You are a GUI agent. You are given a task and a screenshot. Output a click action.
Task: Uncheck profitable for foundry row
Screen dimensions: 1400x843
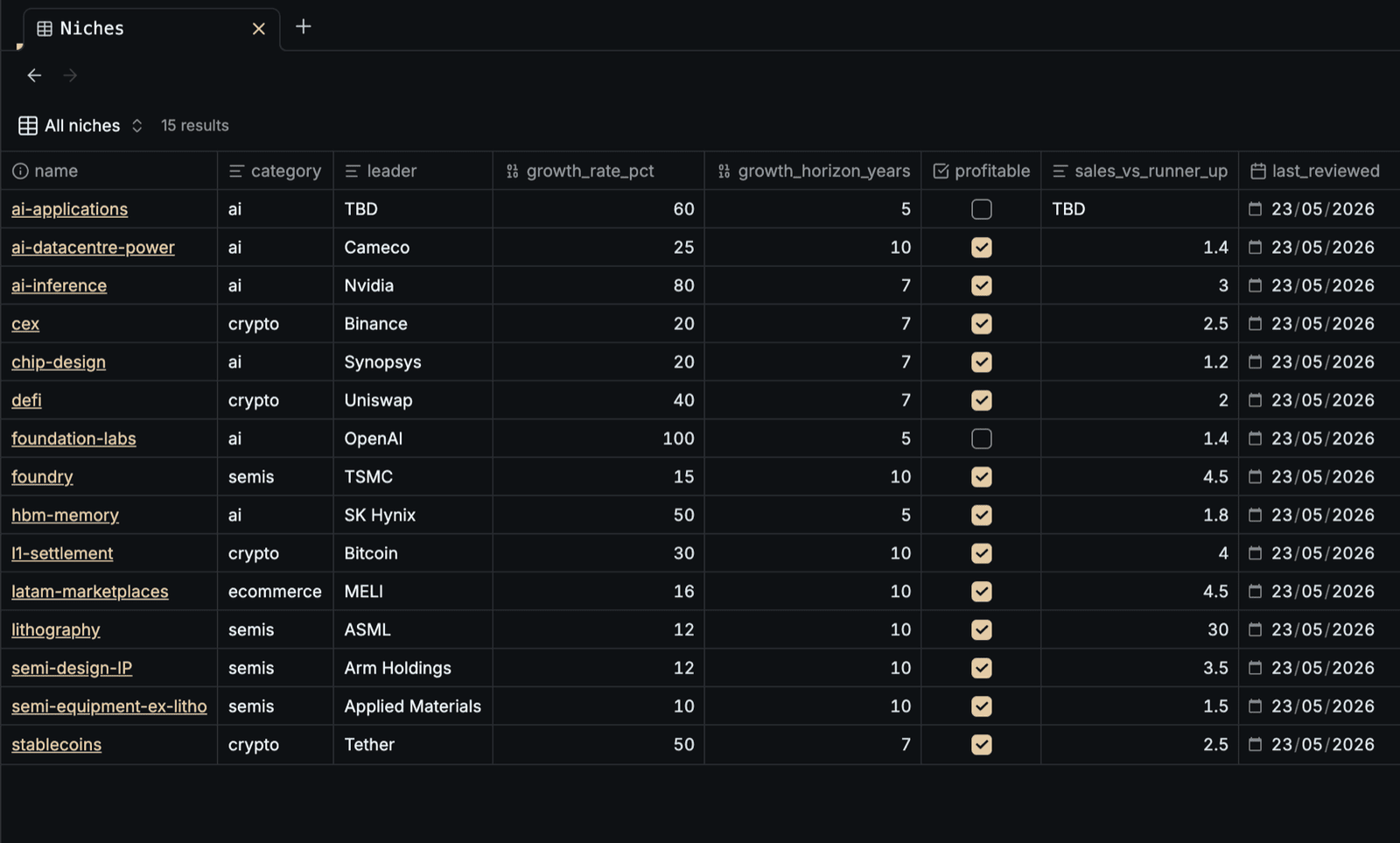coord(982,477)
